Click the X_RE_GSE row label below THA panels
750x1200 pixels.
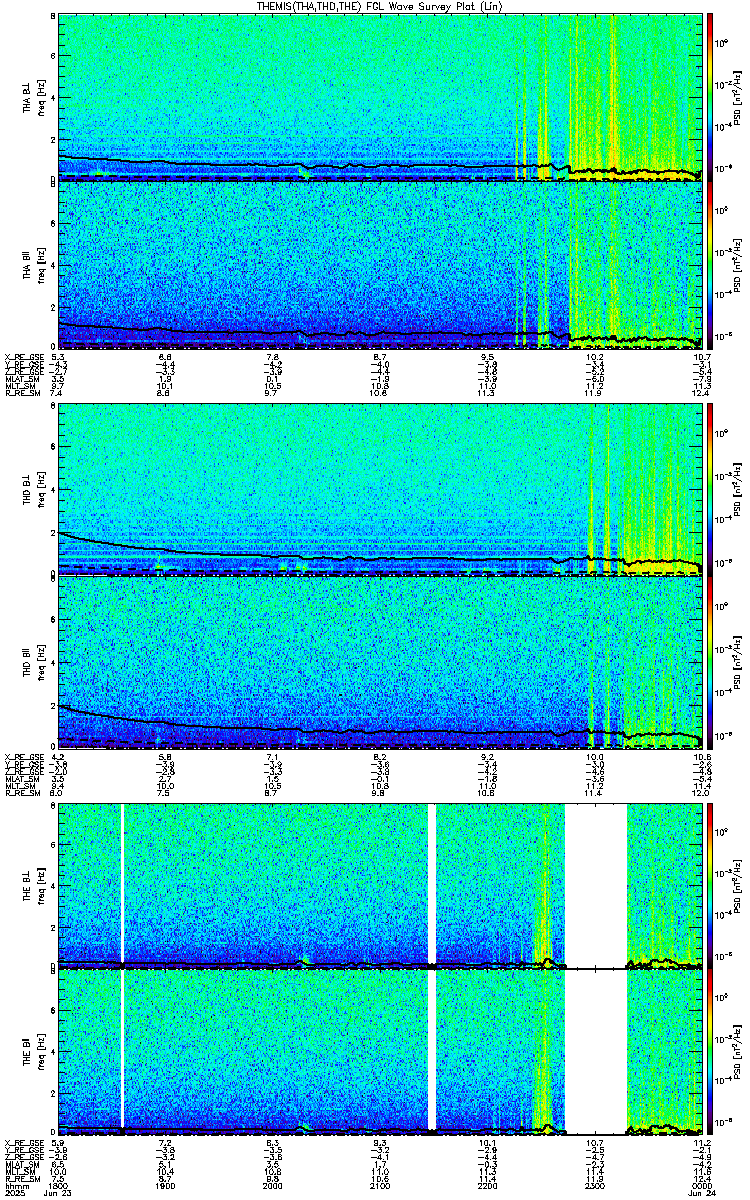pos(22,356)
